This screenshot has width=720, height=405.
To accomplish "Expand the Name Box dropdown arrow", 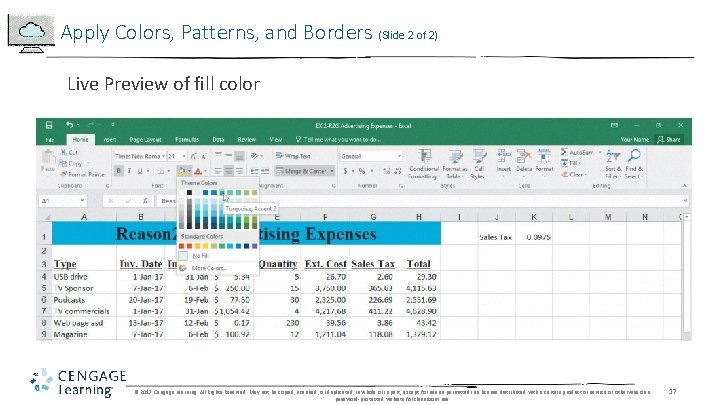I will click(x=82, y=201).
